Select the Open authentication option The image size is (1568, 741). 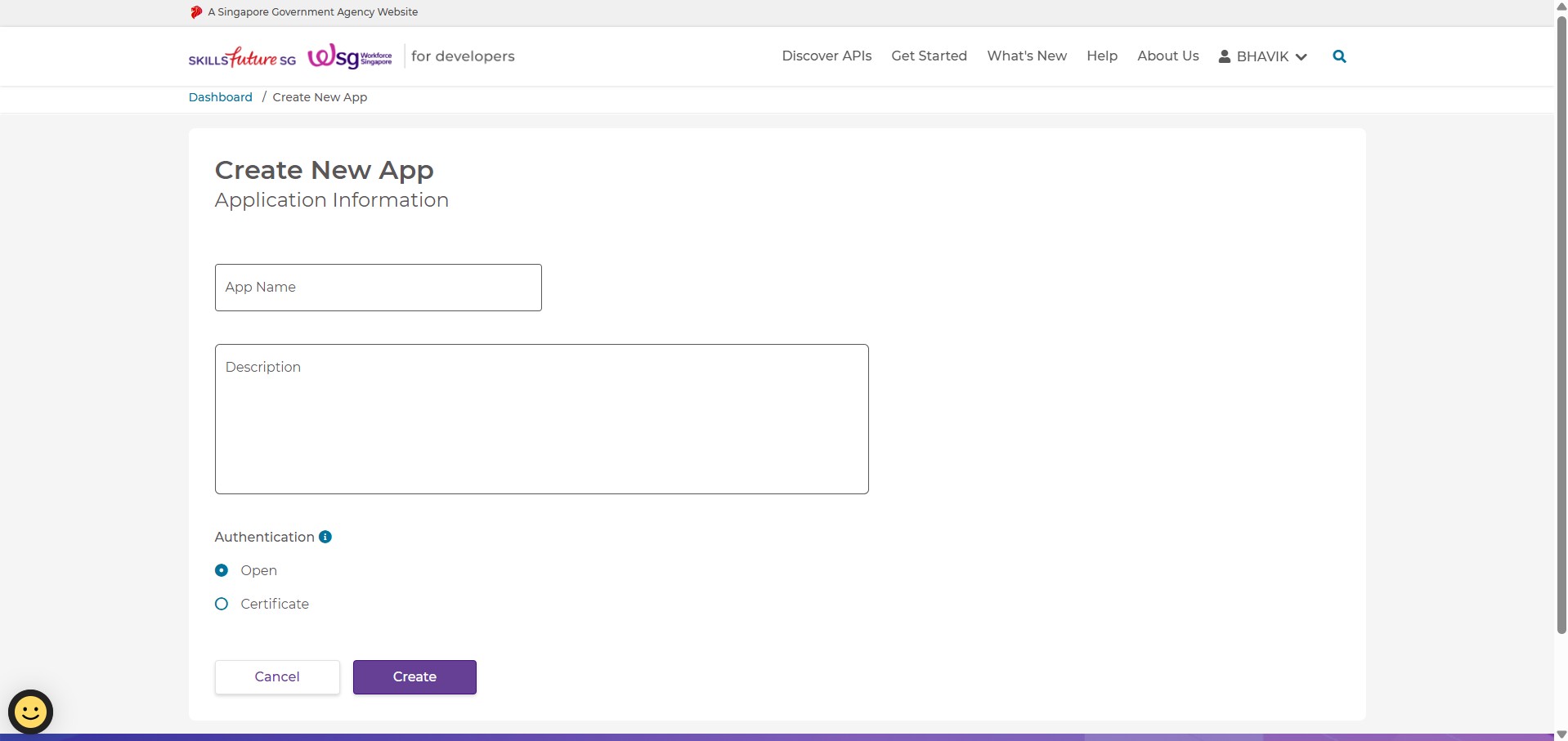[x=222, y=570]
